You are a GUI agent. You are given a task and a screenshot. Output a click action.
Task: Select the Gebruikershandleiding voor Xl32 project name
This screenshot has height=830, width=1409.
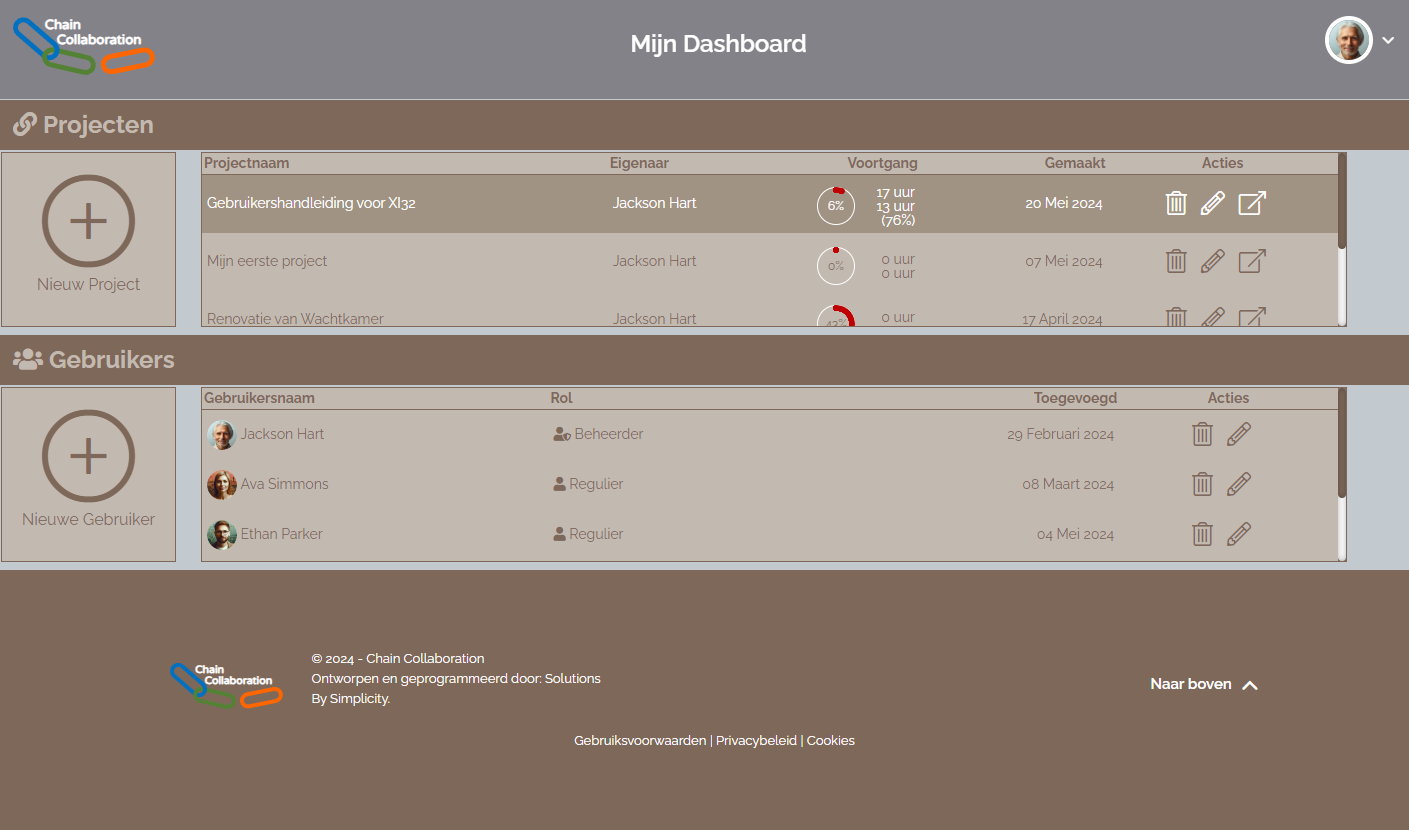click(x=311, y=203)
